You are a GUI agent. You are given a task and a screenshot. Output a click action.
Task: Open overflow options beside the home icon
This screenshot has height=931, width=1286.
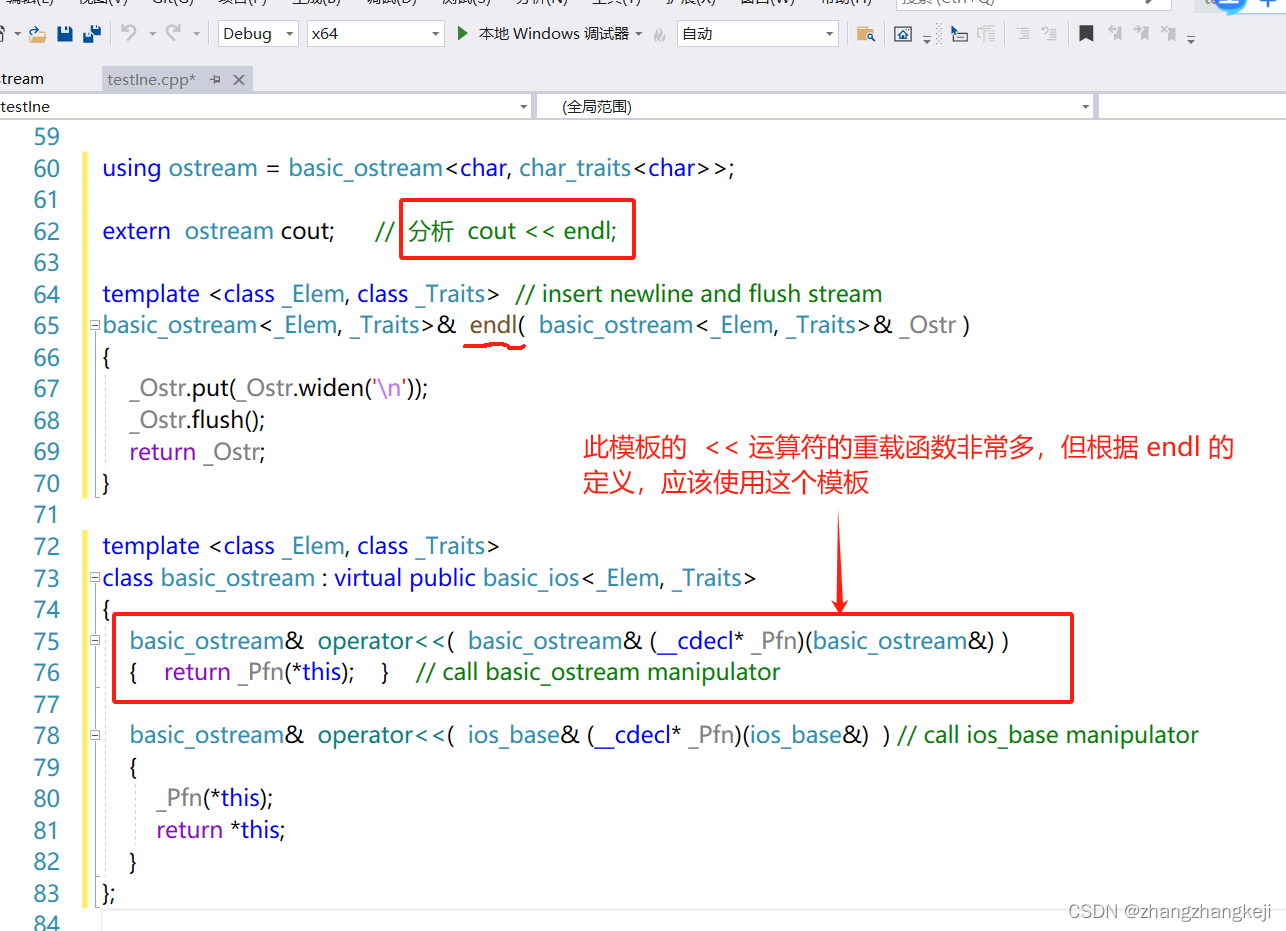click(926, 40)
